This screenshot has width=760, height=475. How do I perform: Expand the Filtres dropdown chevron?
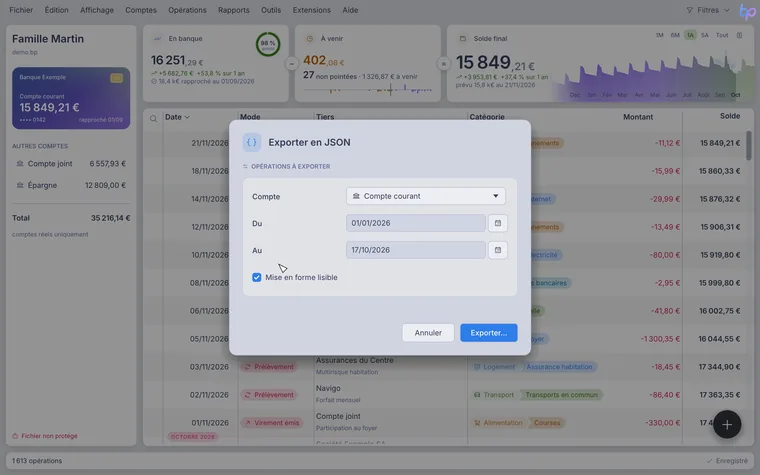[x=726, y=10]
